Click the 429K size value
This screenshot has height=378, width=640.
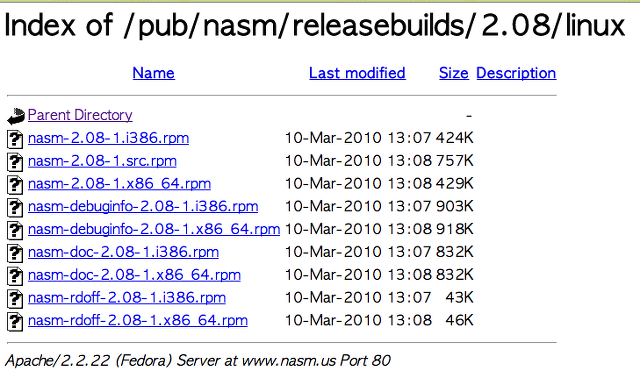[454, 184]
